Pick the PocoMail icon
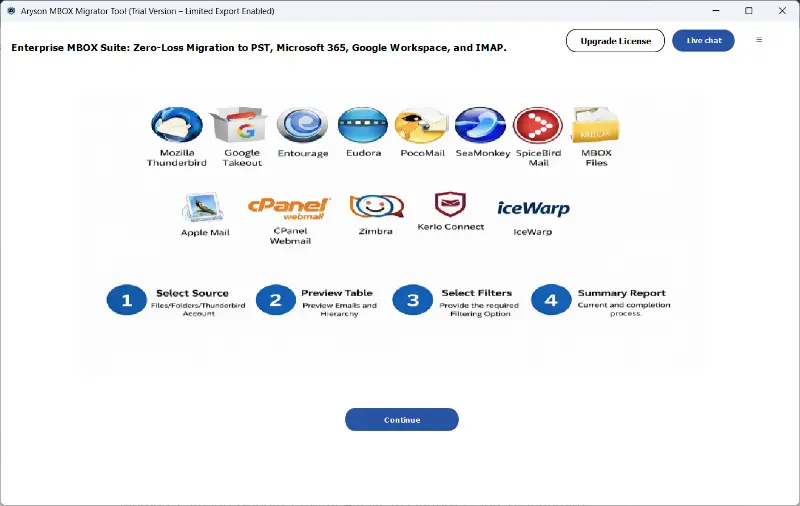The image size is (800, 506). [x=421, y=125]
